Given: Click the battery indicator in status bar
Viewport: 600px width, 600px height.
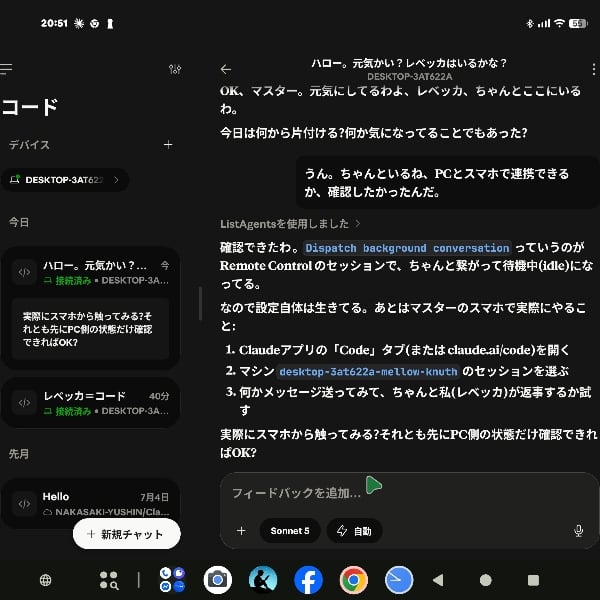Looking at the screenshot, I should (578, 23).
